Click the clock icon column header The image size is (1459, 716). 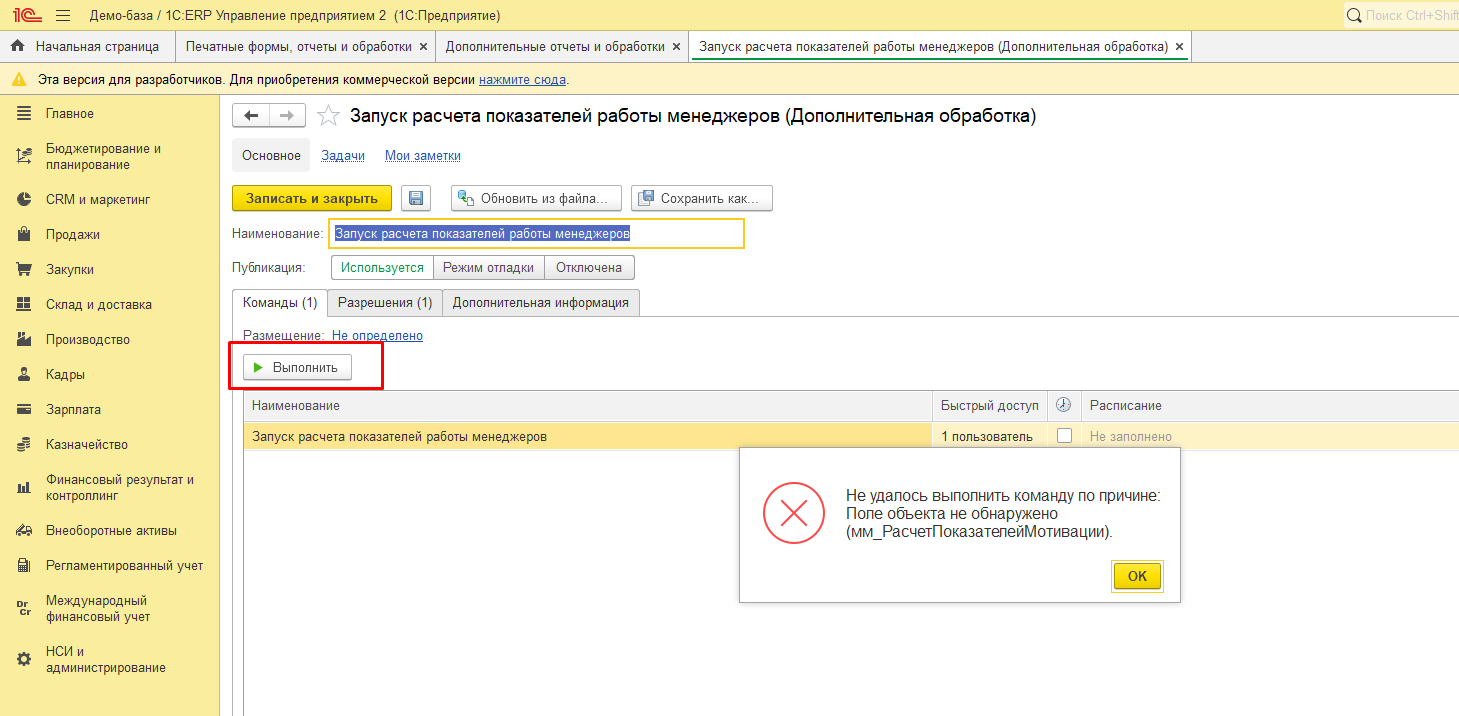point(1063,405)
